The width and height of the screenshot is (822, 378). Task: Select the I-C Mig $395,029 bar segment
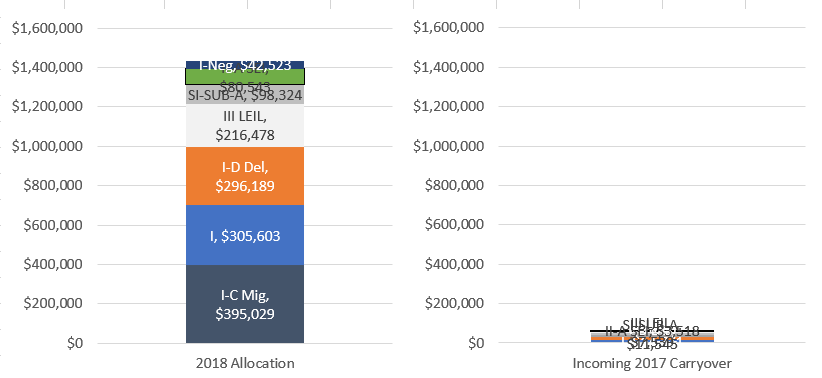245,304
